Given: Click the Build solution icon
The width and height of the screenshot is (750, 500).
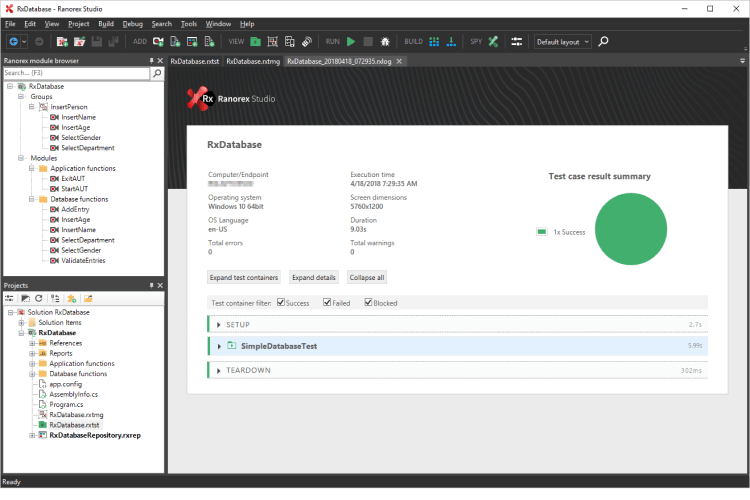Looking at the screenshot, I should click(x=434, y=42).
